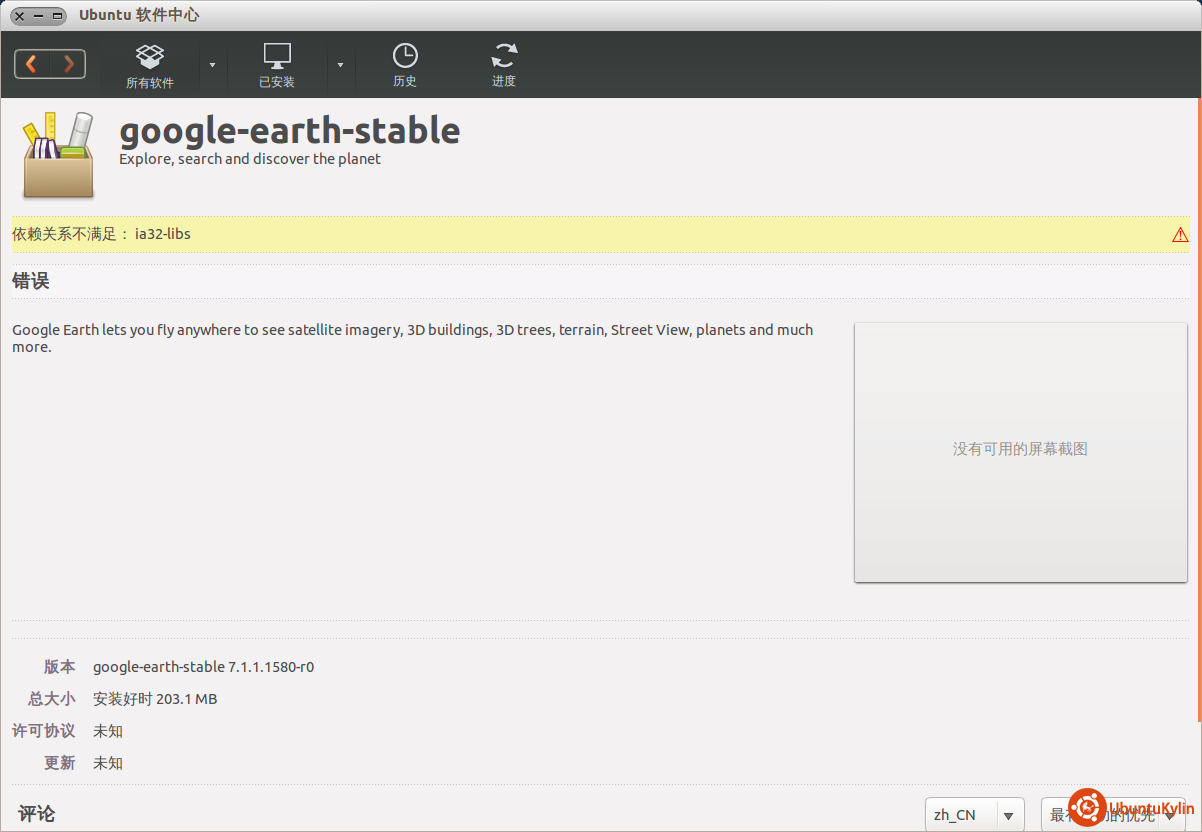Viewport: 1202px width, 832px height.
Task: Go back using the left arrow button
Action: point(32,64)
